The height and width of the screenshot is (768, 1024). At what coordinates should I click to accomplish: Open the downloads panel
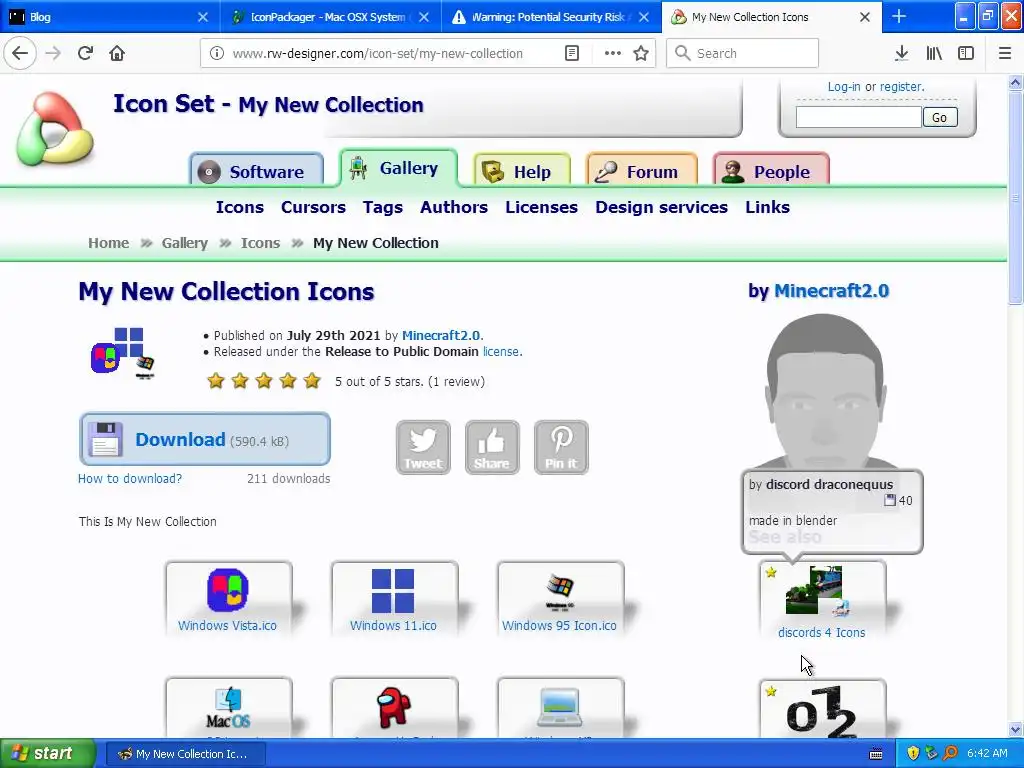901,53
